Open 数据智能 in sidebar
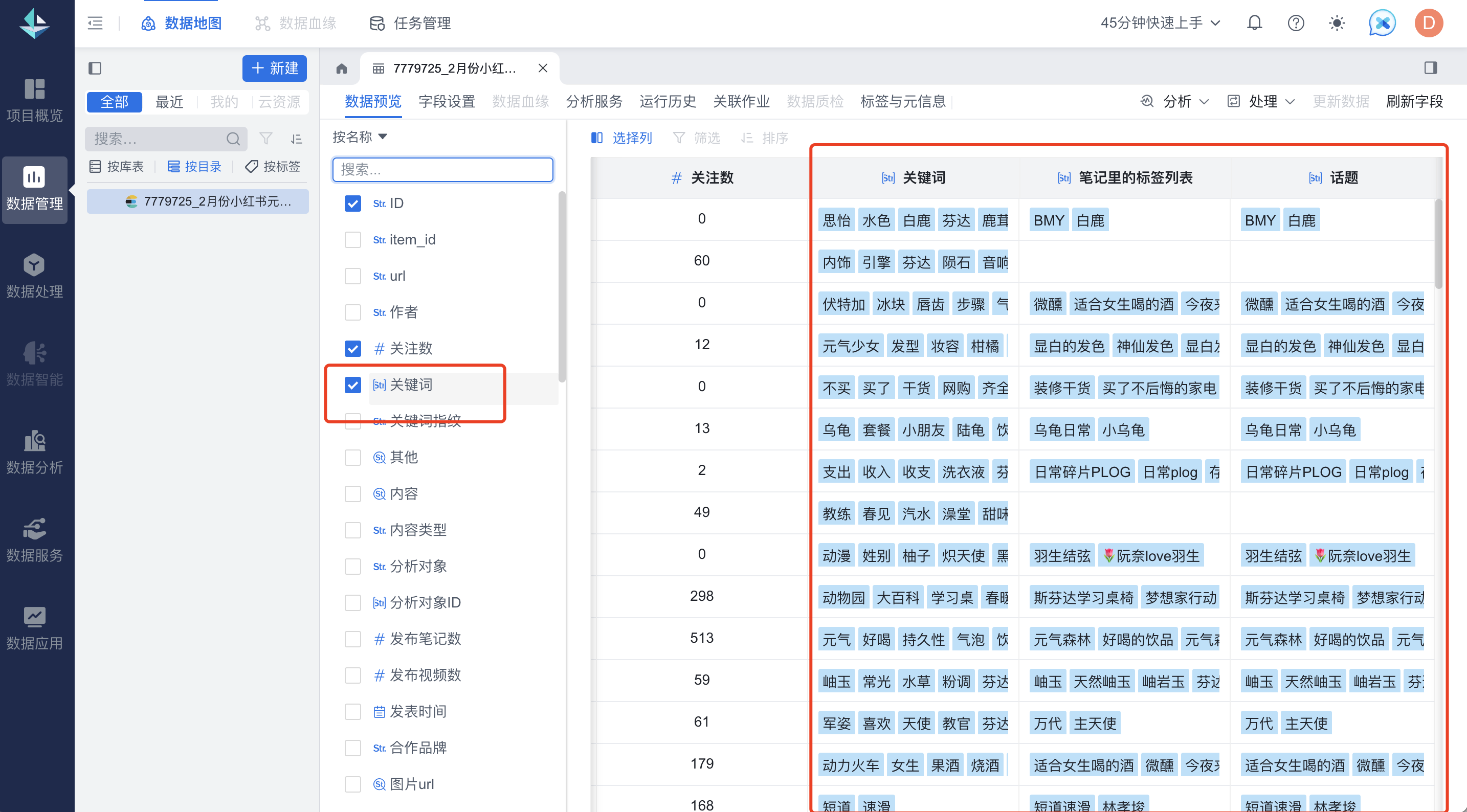The image size is (1467, 812). click(x=35, y=365)
